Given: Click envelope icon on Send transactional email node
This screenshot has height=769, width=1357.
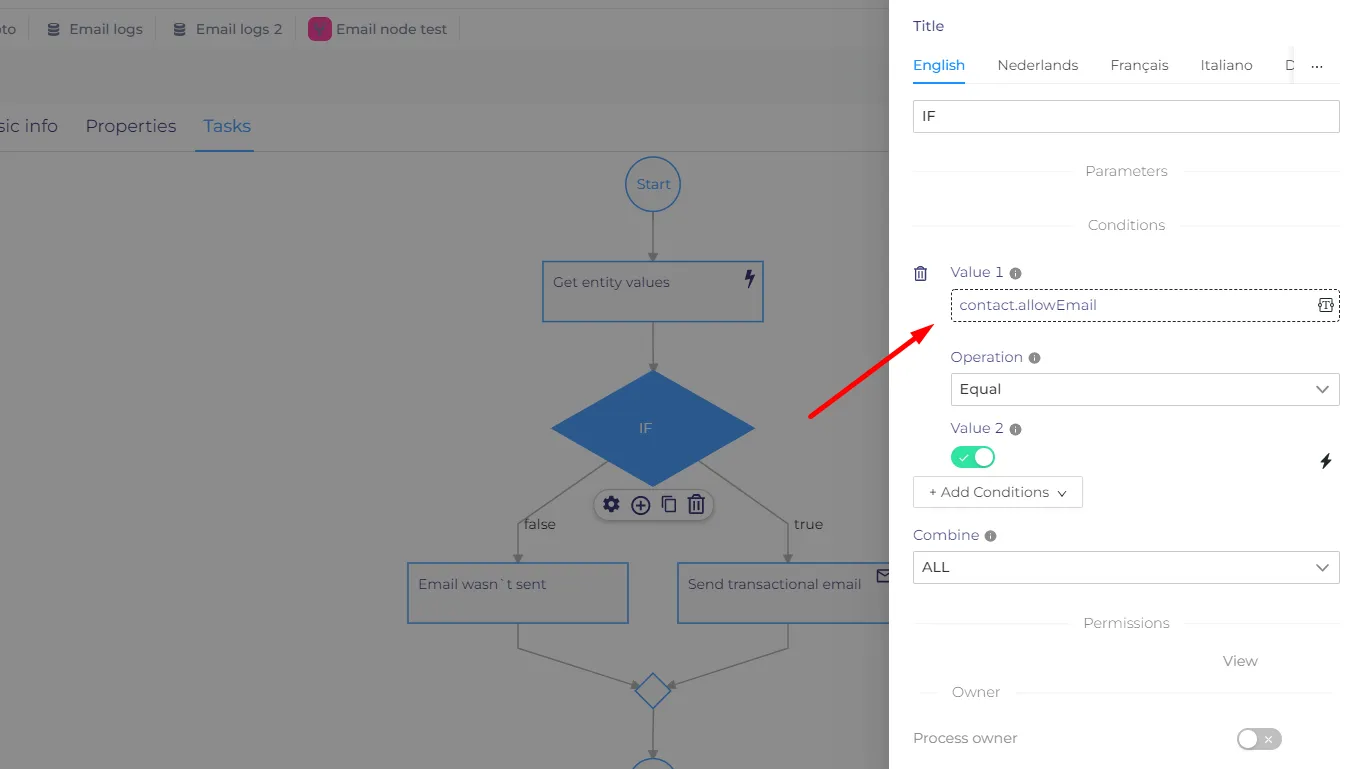Looking at the screenshot, I should [882, 575].
